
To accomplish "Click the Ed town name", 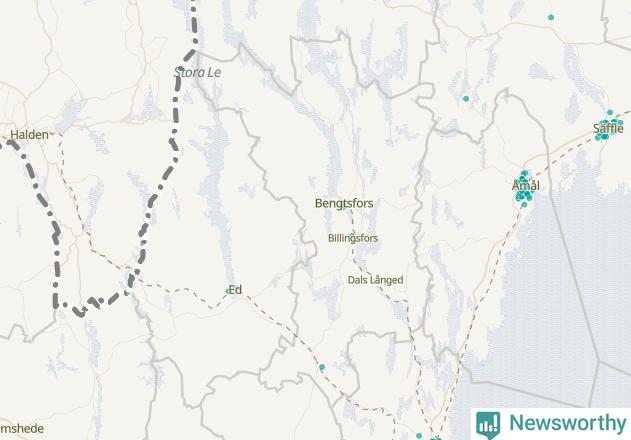I will click(235, 290).
